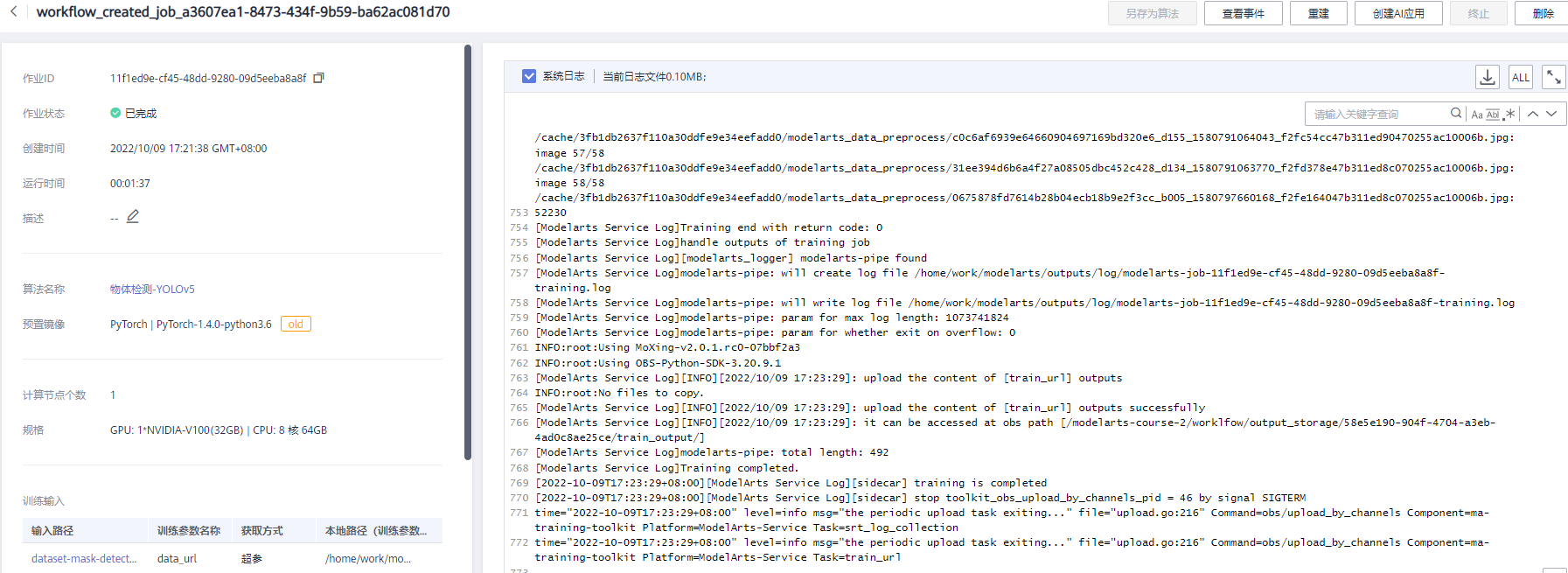Click the 查看事件 button

click(x=1243, y=13)
